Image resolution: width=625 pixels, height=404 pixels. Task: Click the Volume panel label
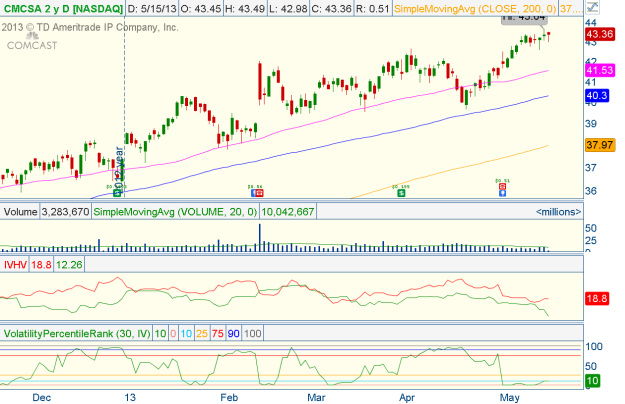[18, 212]
